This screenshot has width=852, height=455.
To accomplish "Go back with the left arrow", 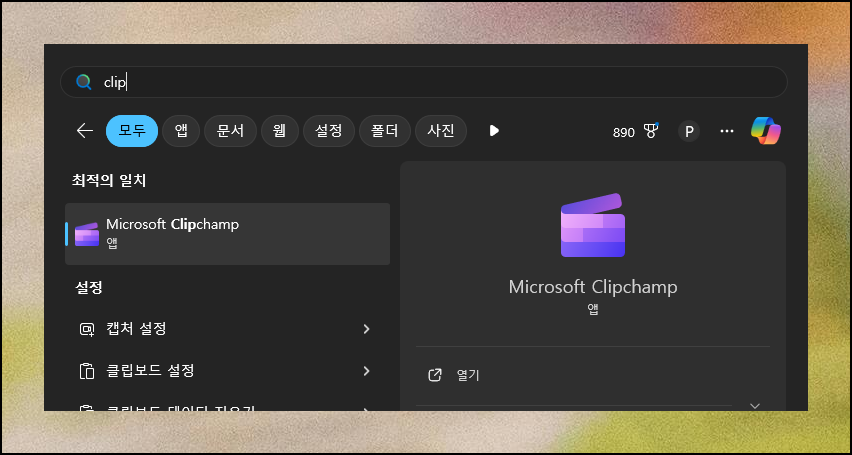I will 85,131.
